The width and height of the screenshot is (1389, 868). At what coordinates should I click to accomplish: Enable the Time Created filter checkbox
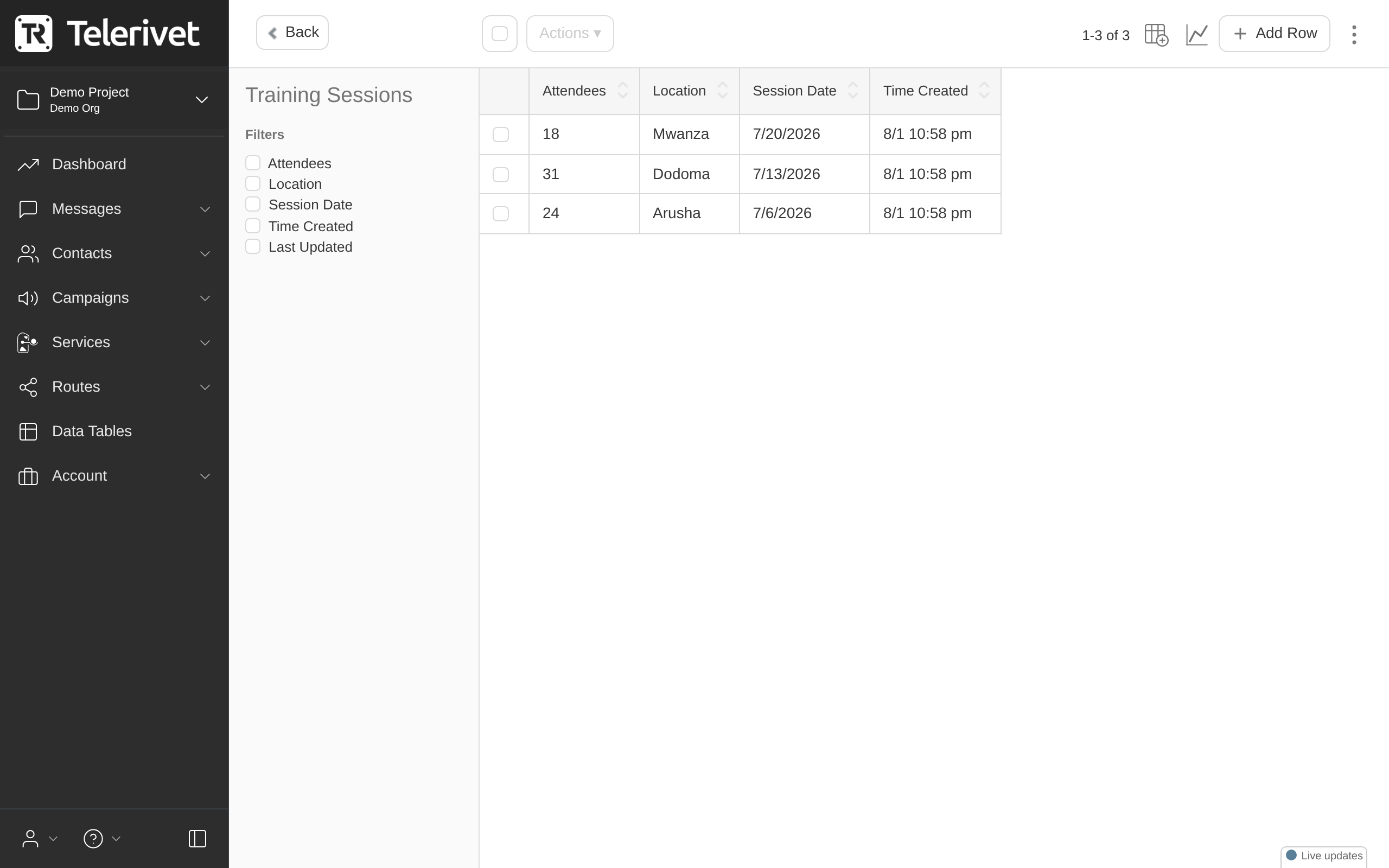click(252, 226)
